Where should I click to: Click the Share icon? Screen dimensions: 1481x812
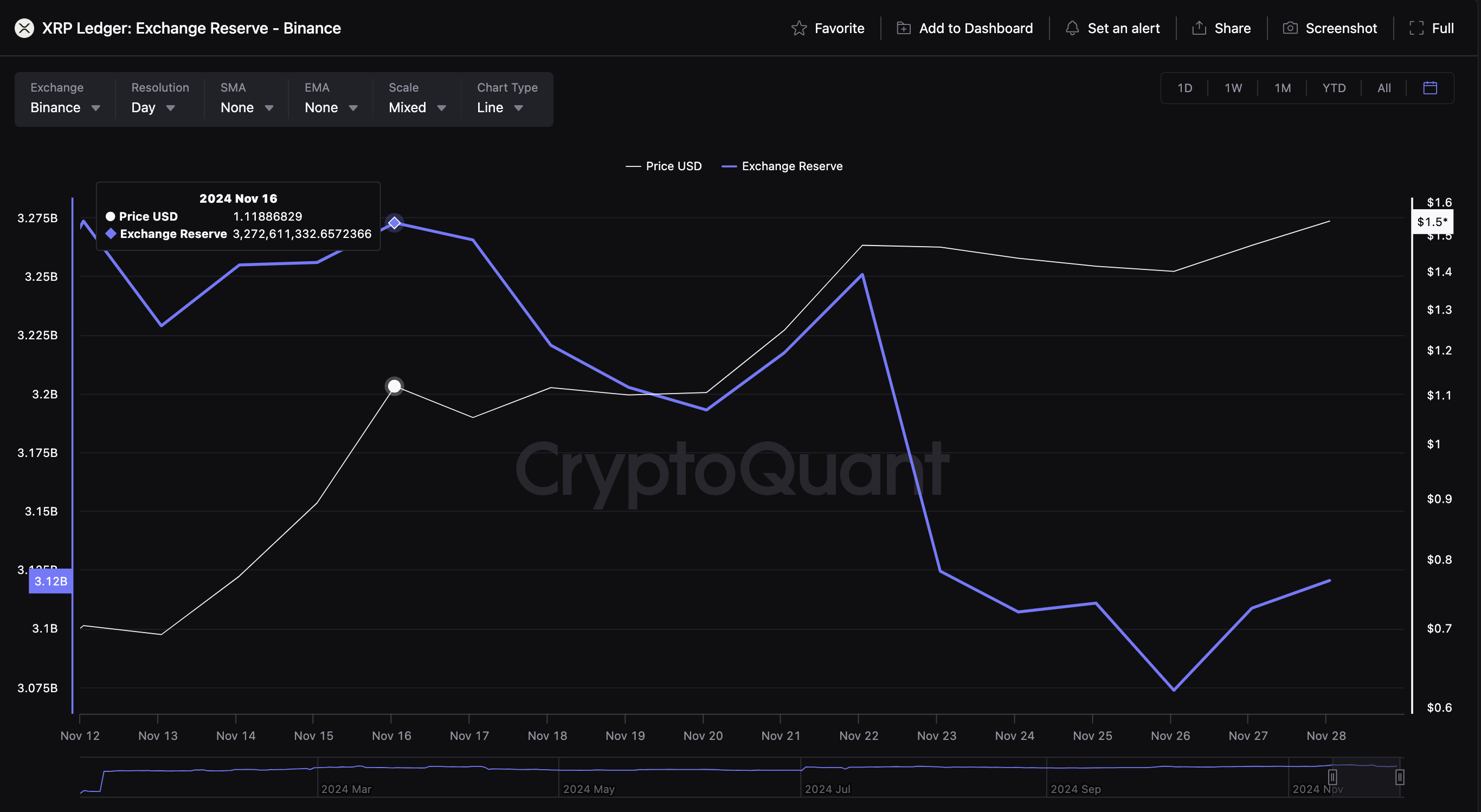pyautogui.click(x=1199, y=28)
